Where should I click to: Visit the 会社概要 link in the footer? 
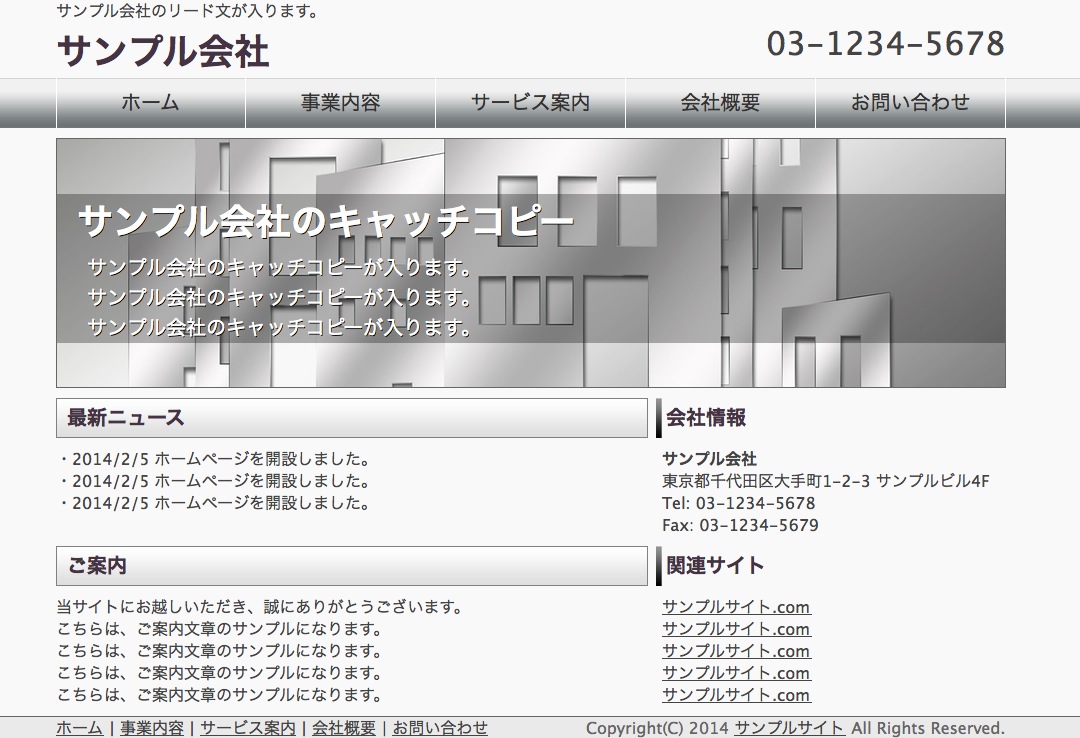pos(344,728)
